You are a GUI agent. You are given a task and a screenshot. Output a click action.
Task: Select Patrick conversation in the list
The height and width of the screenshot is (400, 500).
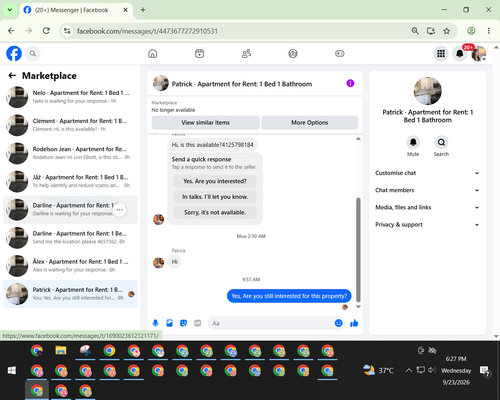point(70,294)
